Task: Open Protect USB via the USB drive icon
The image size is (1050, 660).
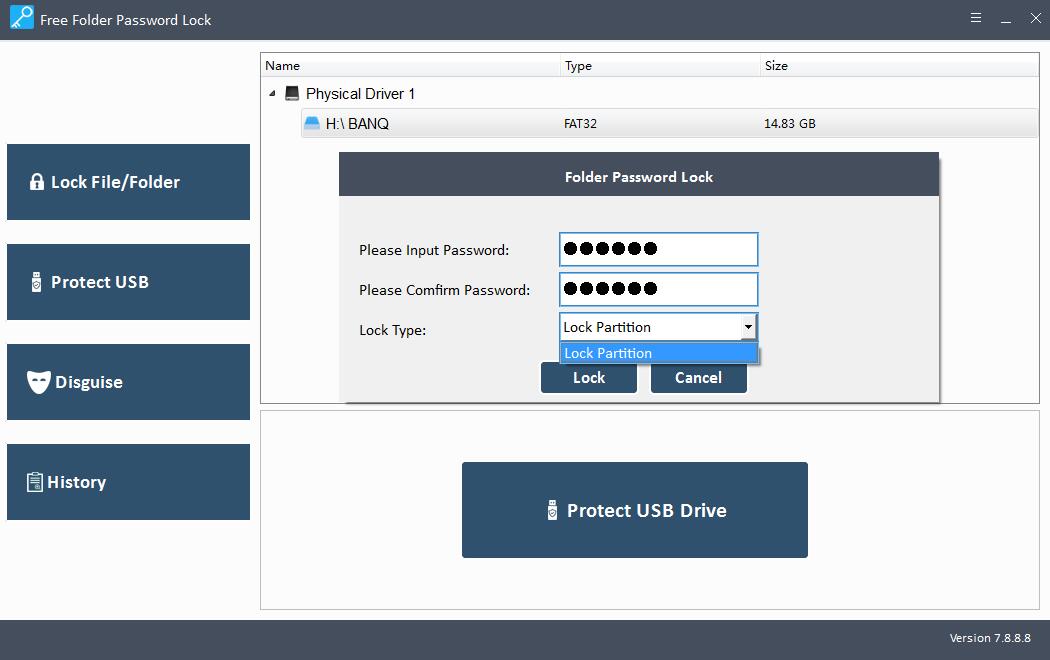Action: click(x=37, y=282)
